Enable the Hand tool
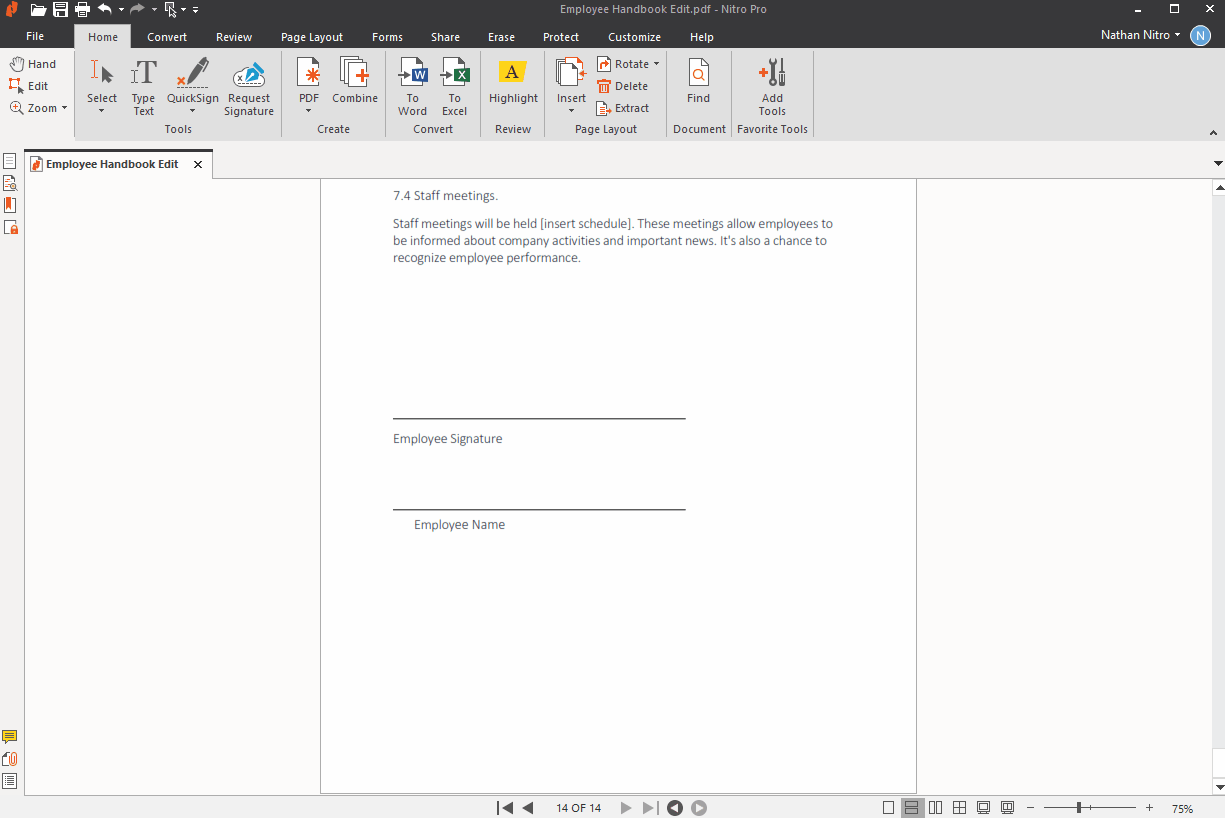The height and width of the screenshot is (818, 1225). click(x=33, y=64)
